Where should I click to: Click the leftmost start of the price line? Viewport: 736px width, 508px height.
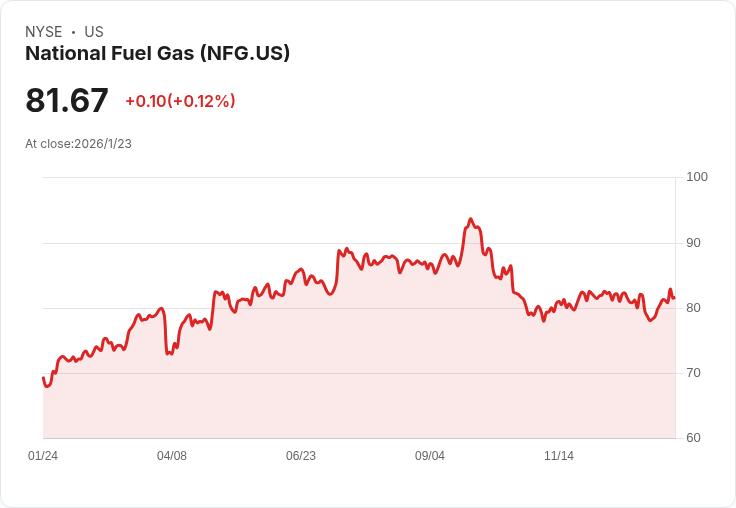point(43,378)
